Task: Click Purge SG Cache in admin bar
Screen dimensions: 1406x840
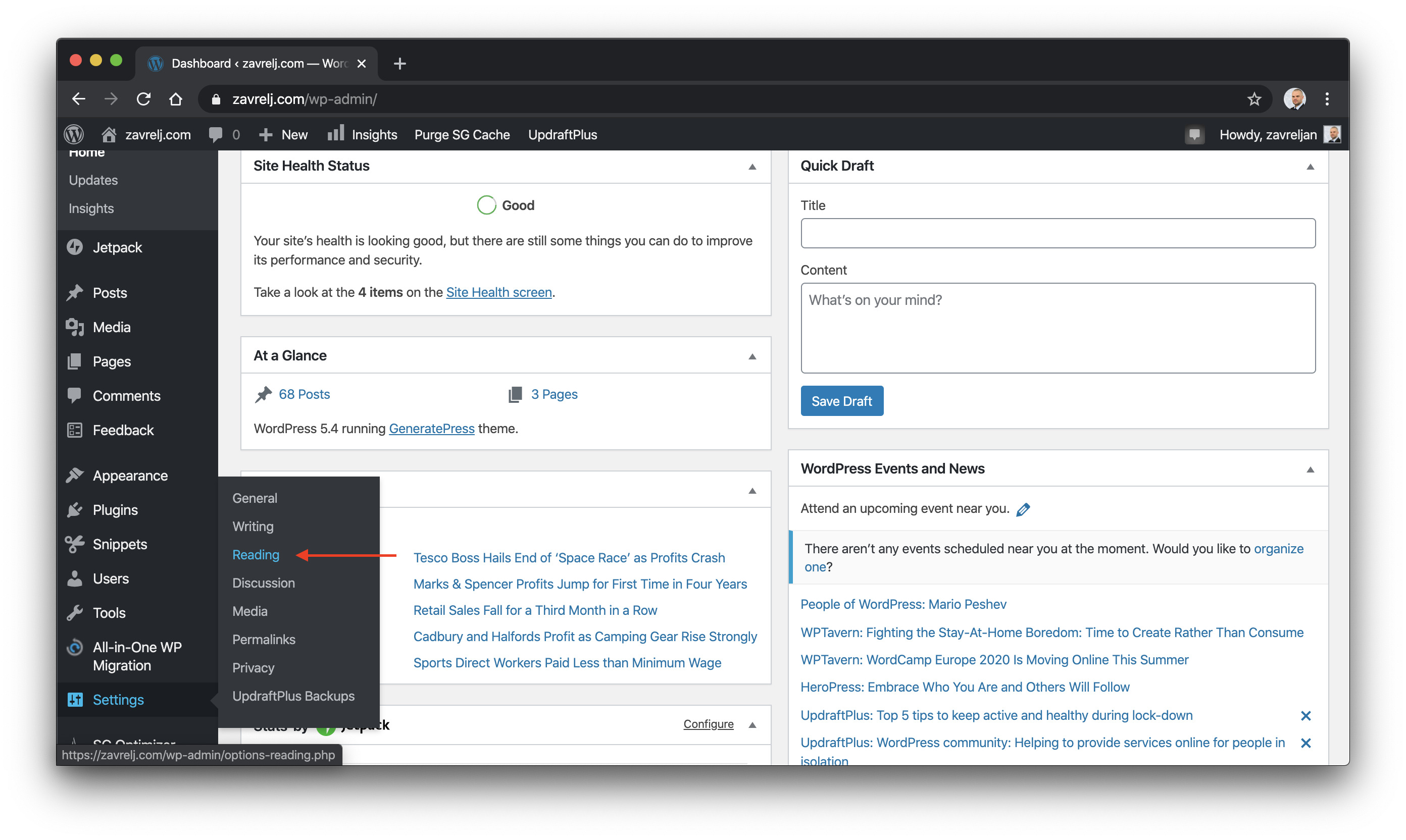Action: [462, 135]
